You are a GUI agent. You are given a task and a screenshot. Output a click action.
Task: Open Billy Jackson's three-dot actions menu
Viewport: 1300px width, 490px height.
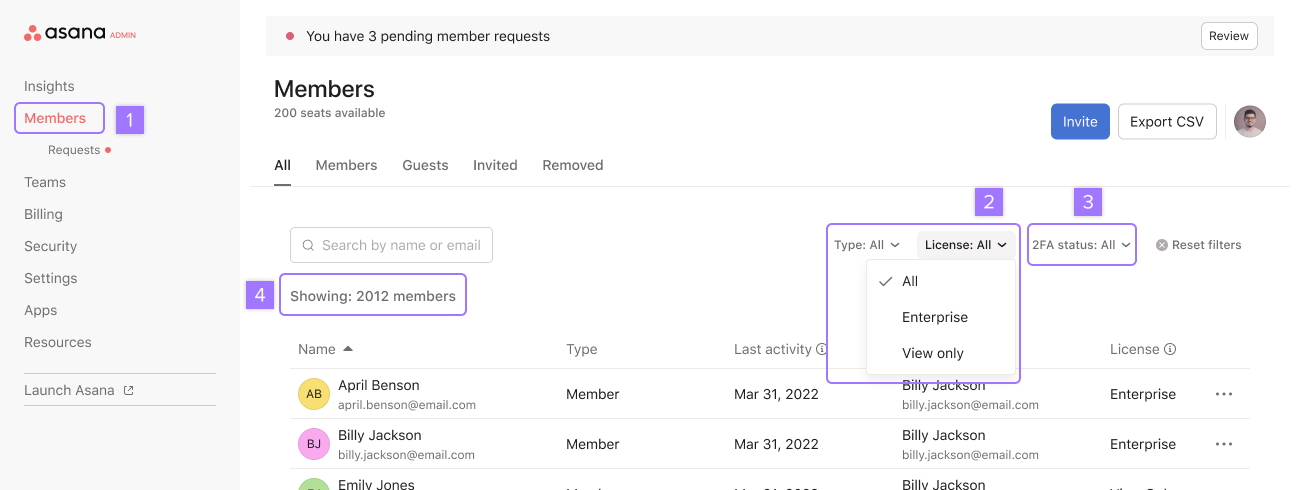[x=1223, y=444]
